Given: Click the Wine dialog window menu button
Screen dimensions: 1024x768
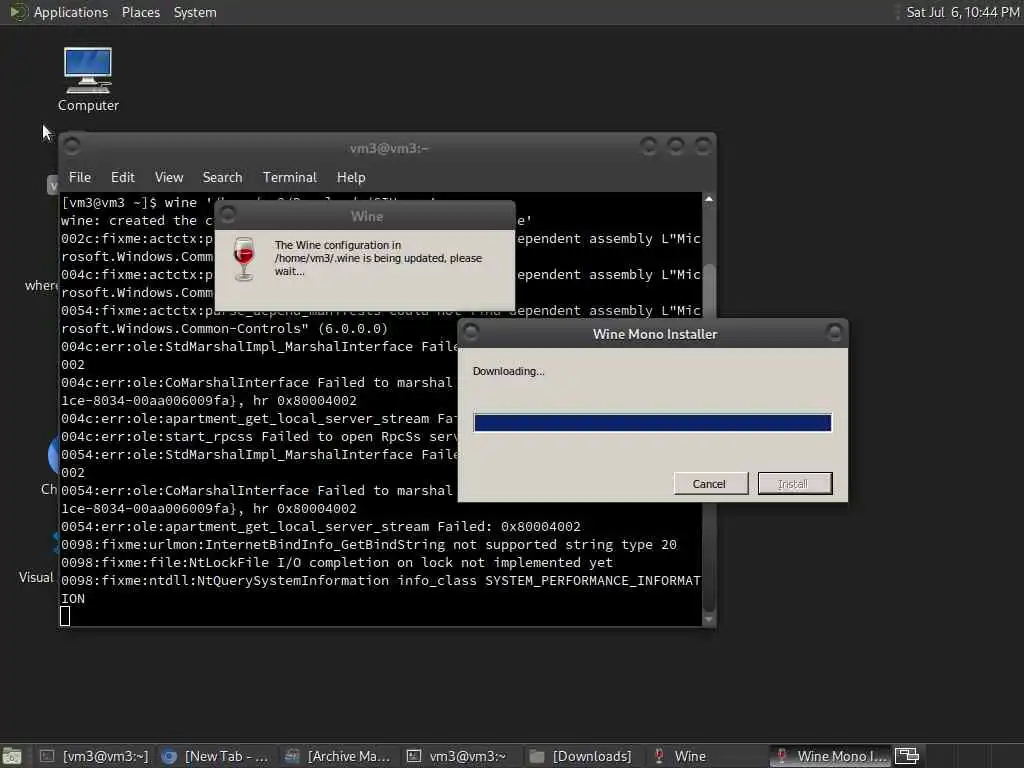Looking at the screenshot, I should tap(228, 214).
